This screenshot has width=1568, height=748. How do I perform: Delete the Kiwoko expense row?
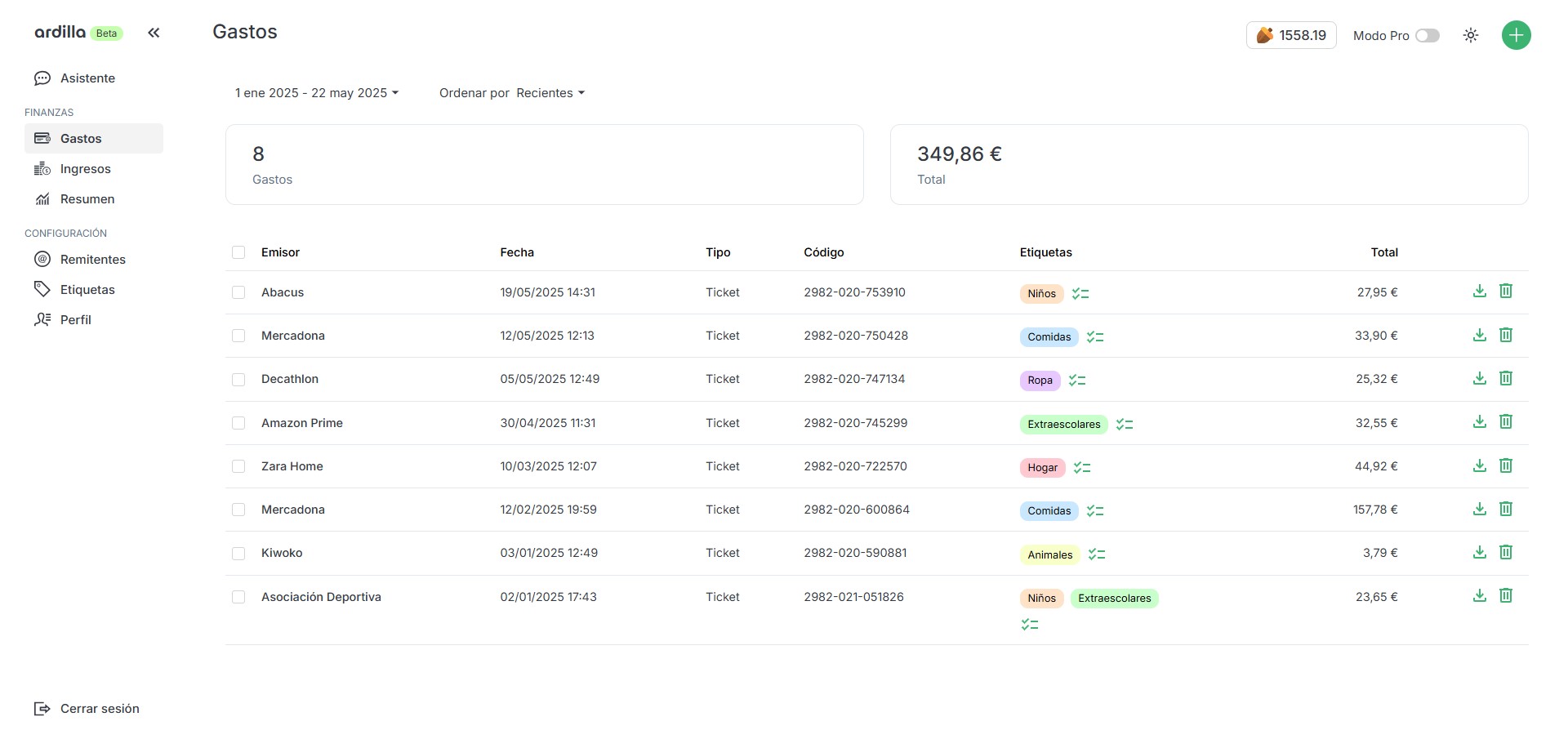pyautogui.click(x=1506, y=552)
